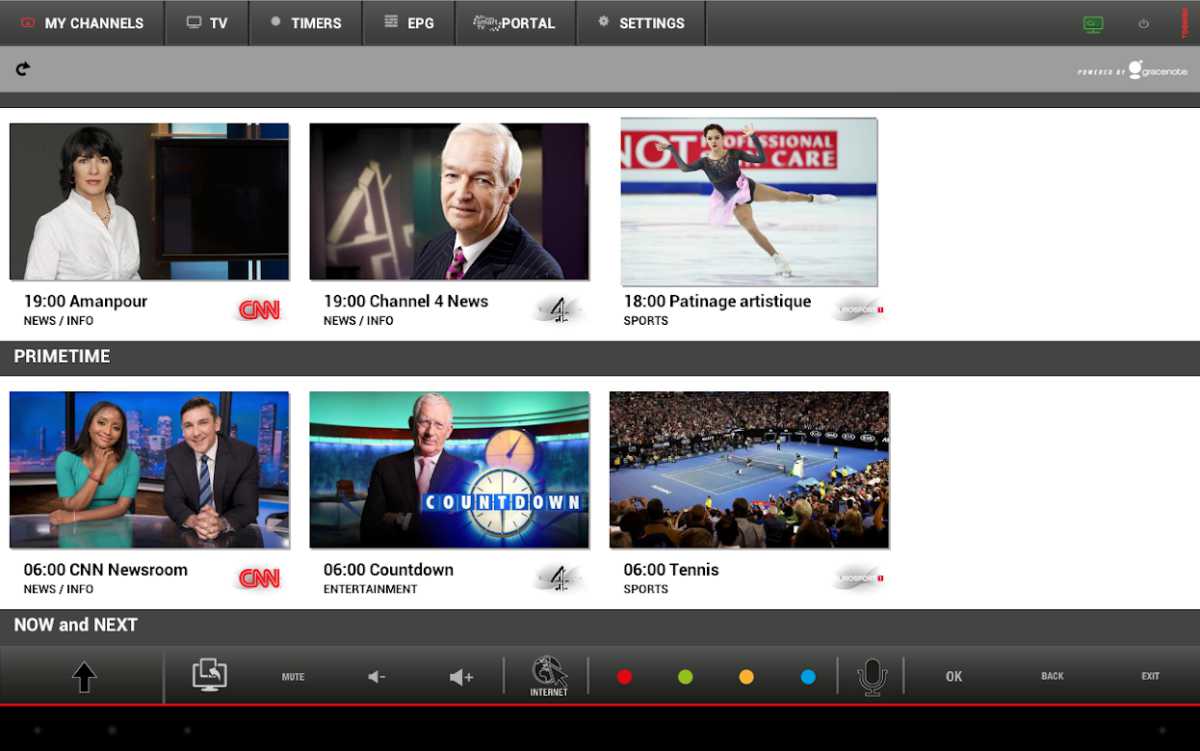Screen dimensions: 1200x751
Task: Click the green TV connection icon
Action: pyautogui.click(x=1093, y=24)
